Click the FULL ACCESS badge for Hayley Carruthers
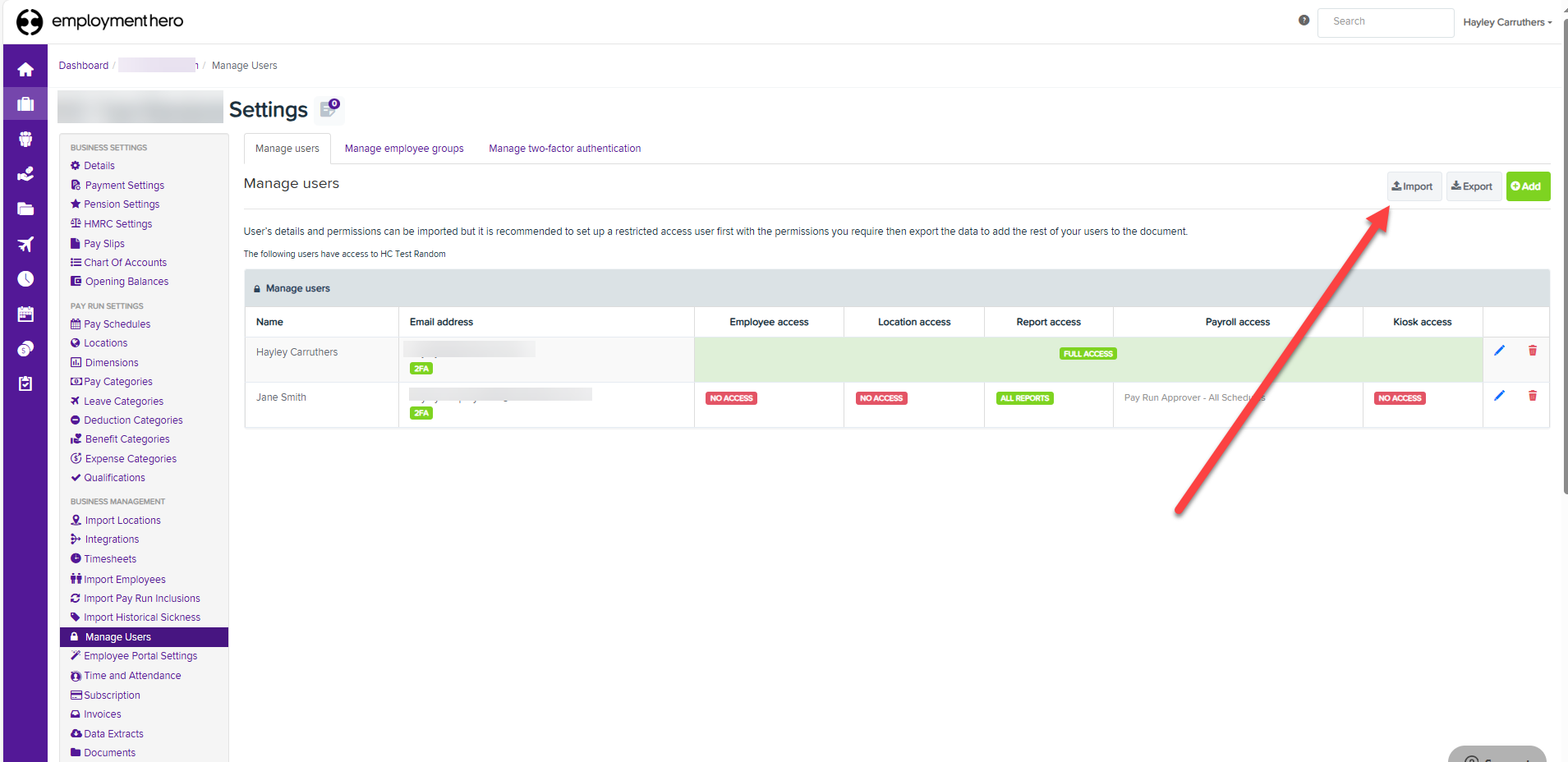The image size is (1568, 762). coord(1088,354)
